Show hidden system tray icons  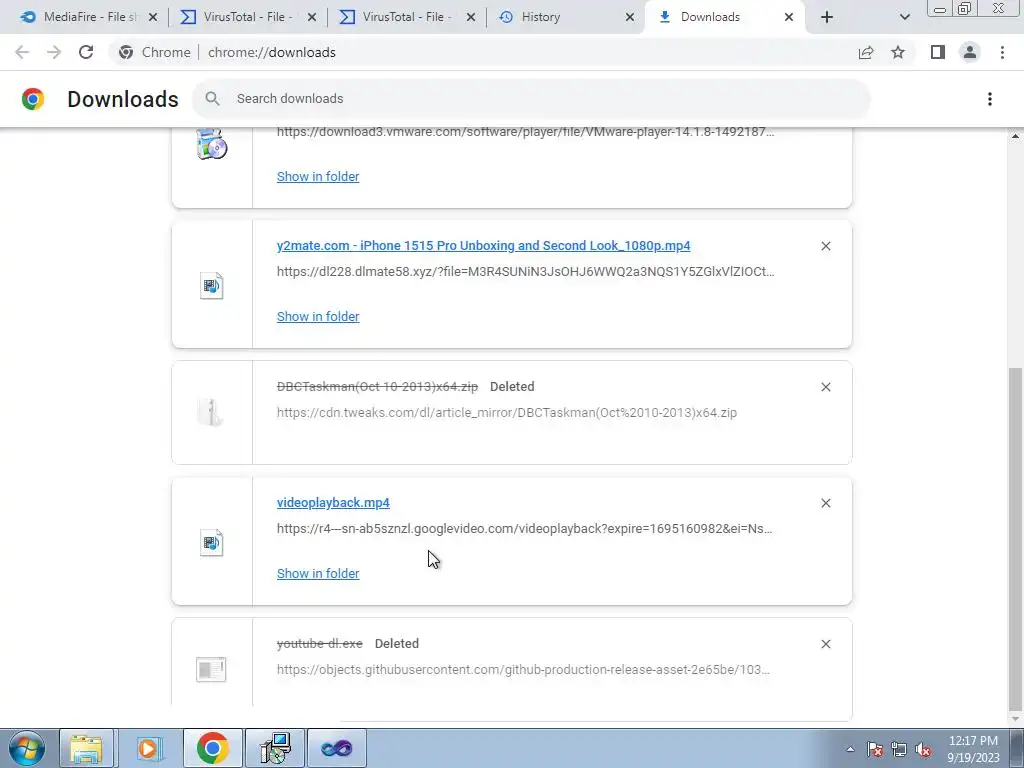click(850, 749)
